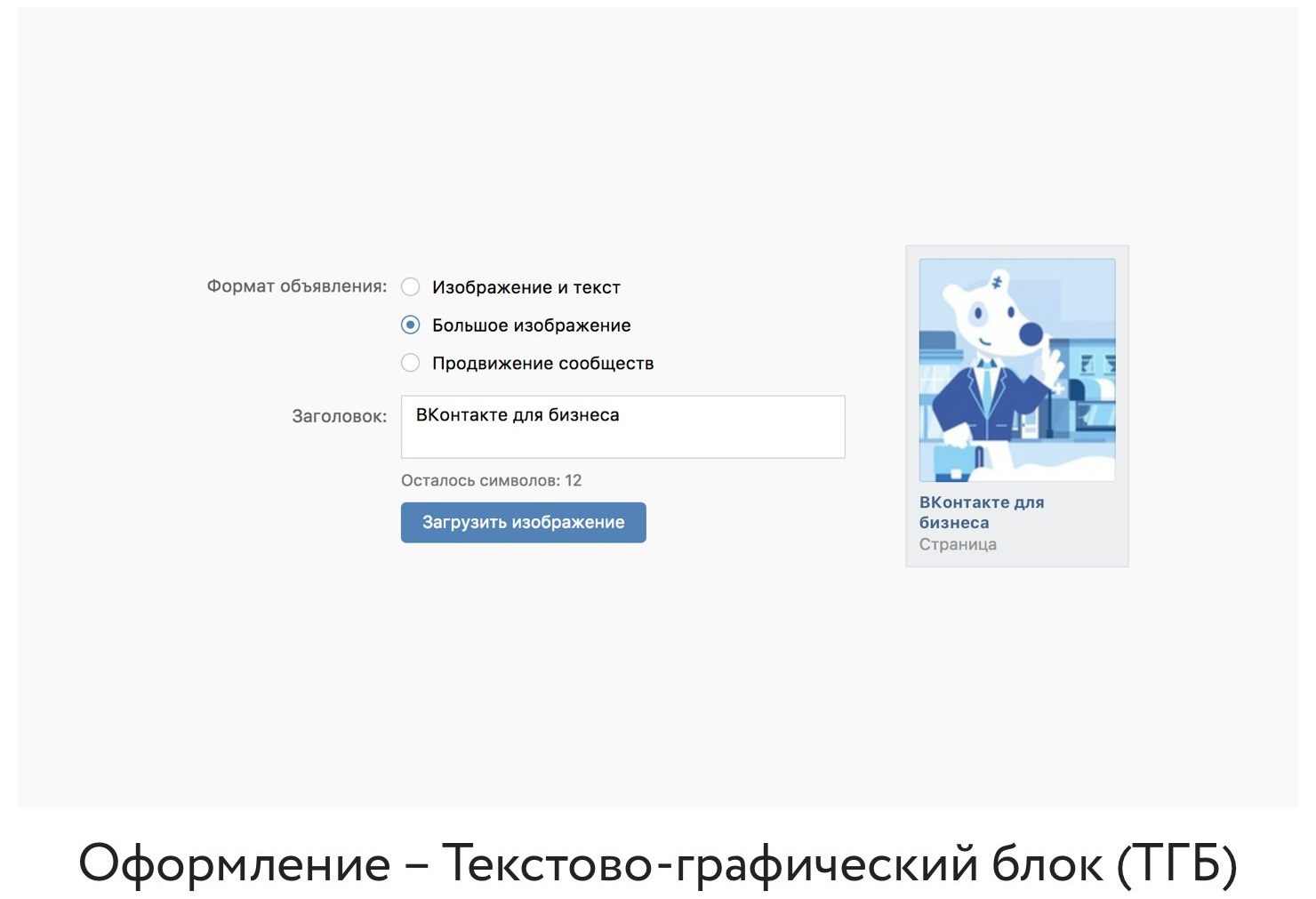The image size is (1316, 899).
Task: Click the "Большое изображение" label text
Action: pyautogui.click(x=531, y=325)
